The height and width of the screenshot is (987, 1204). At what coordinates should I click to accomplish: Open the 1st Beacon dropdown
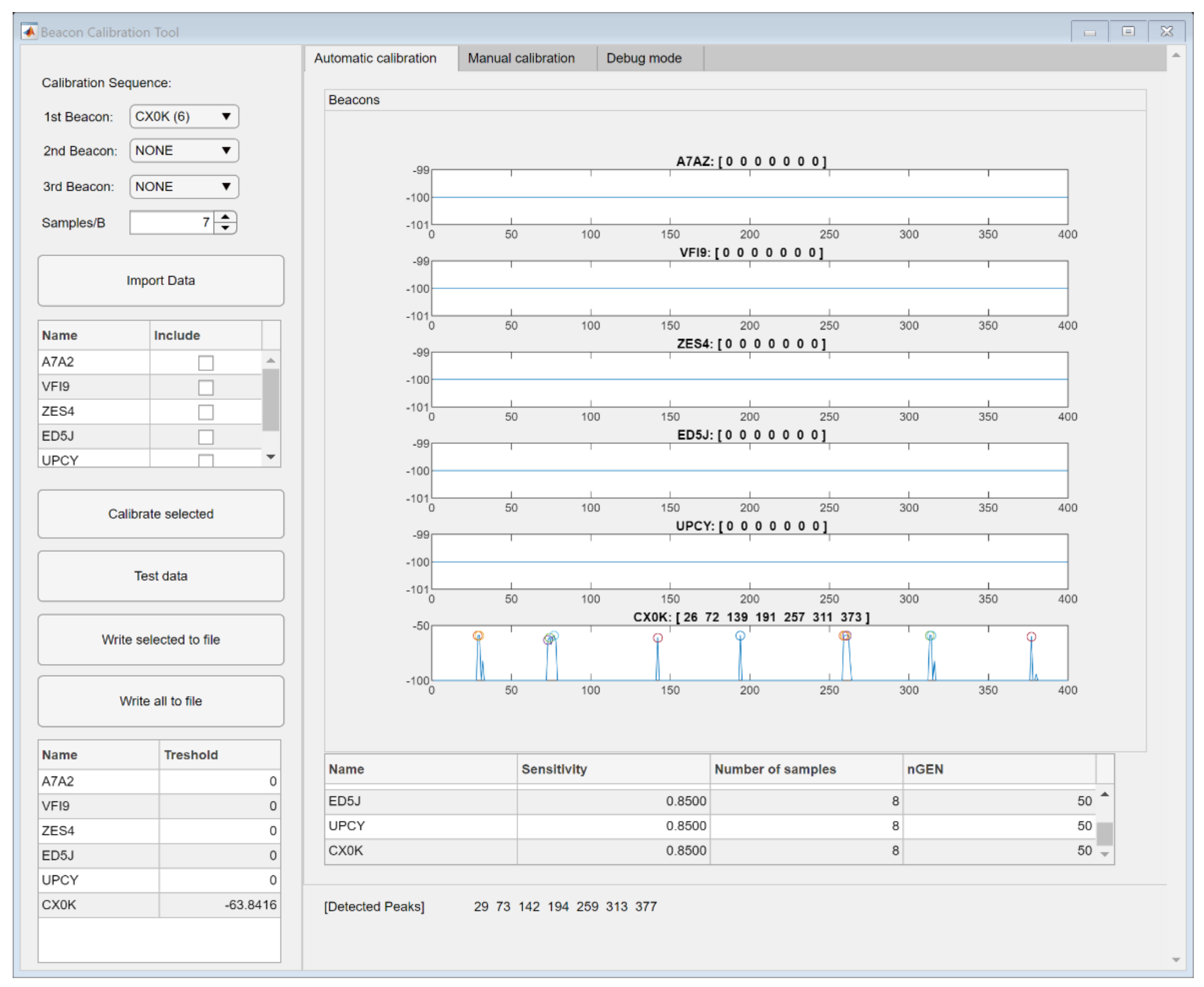pyautogui.click(x=184, y=117)
